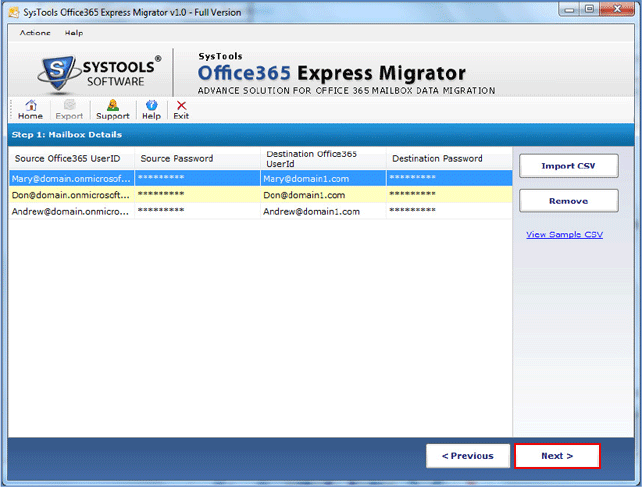
Task: Click the SysTools app icon in title bar
Action: [x=14, y=12]
